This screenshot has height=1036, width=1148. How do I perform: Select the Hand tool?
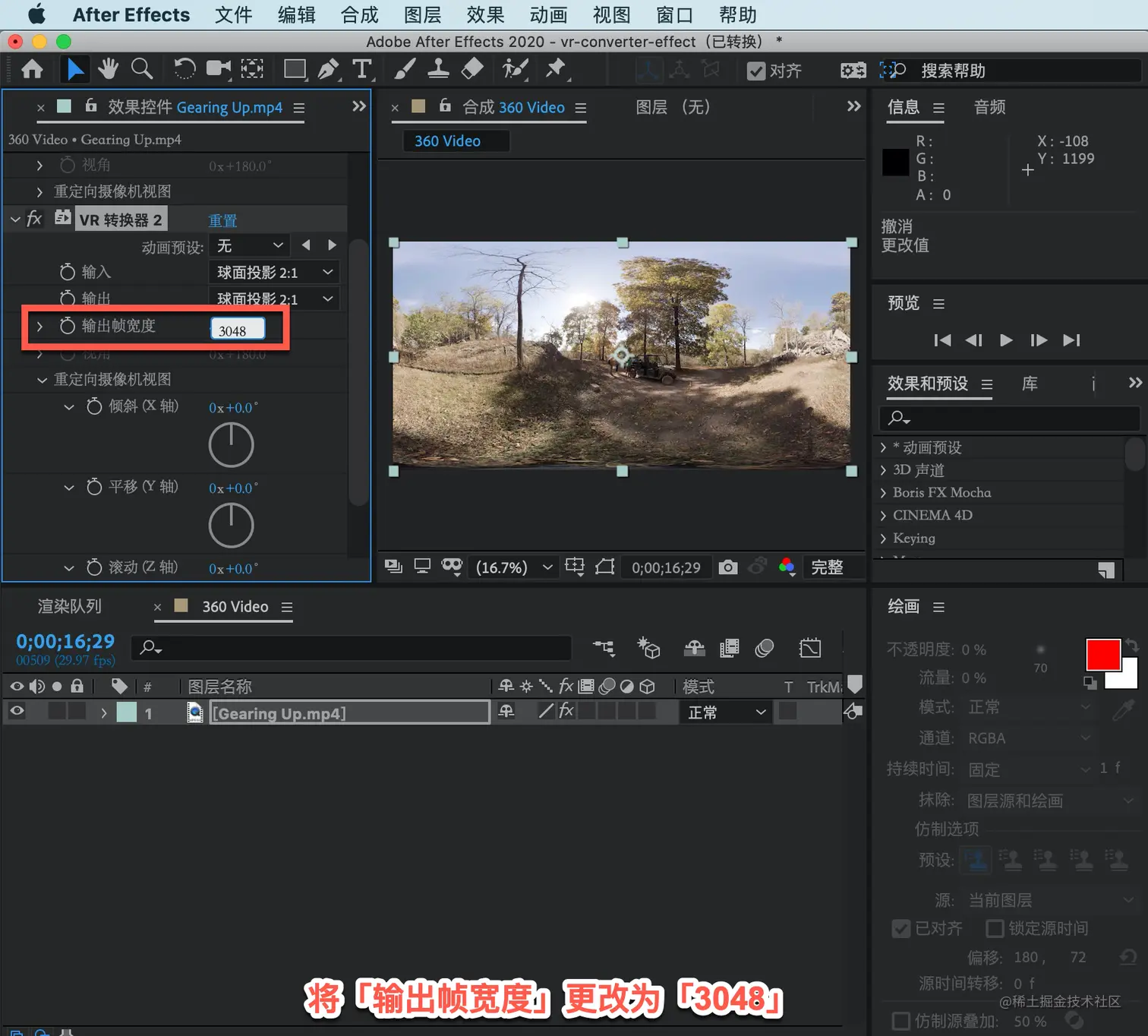(108, 69)
